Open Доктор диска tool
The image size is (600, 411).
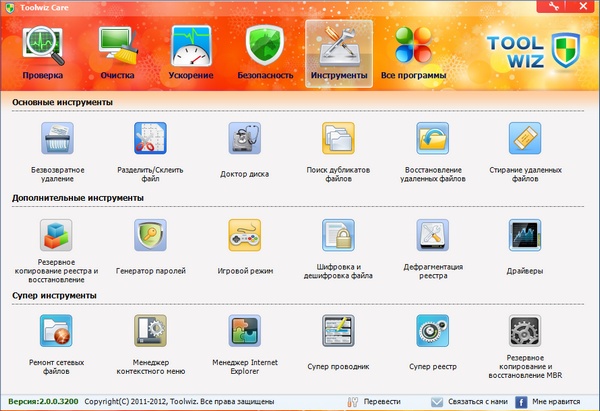click(244, 139)
